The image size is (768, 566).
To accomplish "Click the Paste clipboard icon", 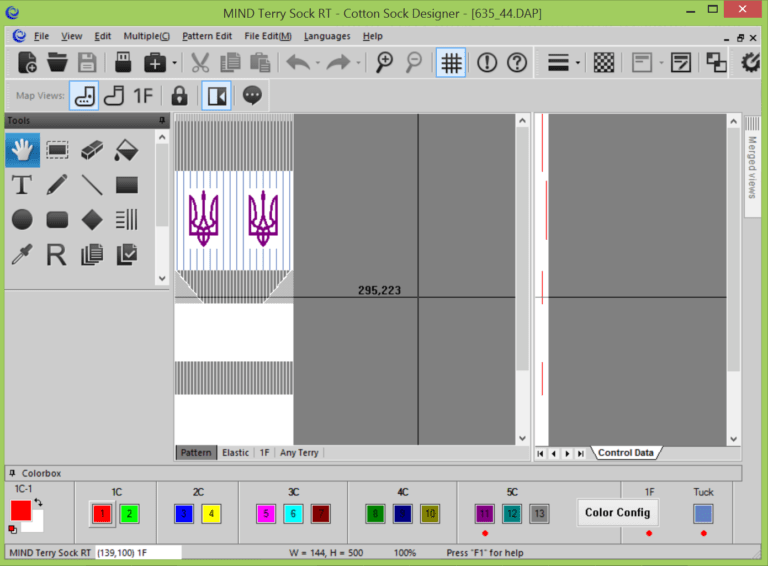I will (x=260, y=63).
